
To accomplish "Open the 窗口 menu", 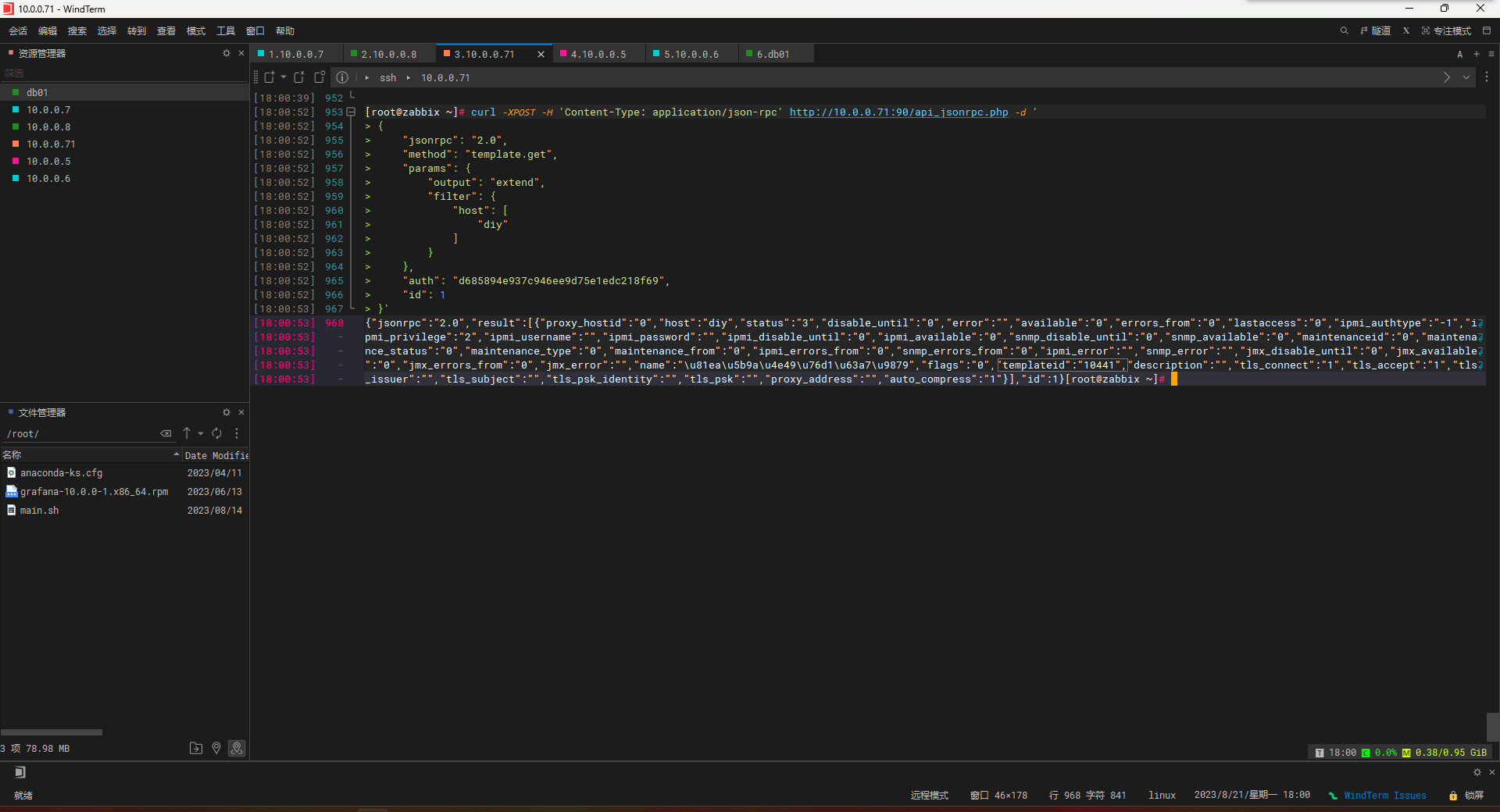I will tap(255, 31).
